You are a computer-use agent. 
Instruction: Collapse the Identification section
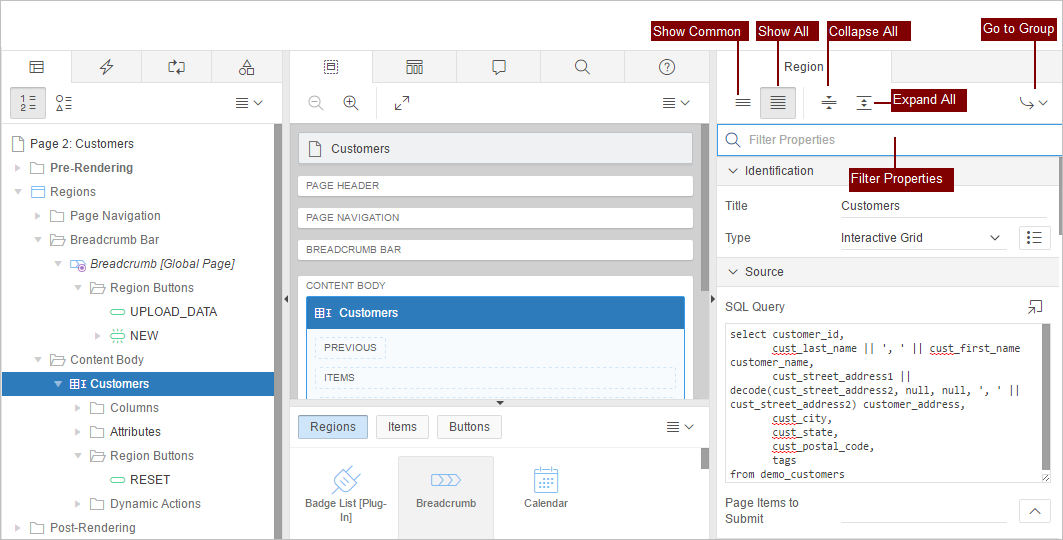click(733, 171)
